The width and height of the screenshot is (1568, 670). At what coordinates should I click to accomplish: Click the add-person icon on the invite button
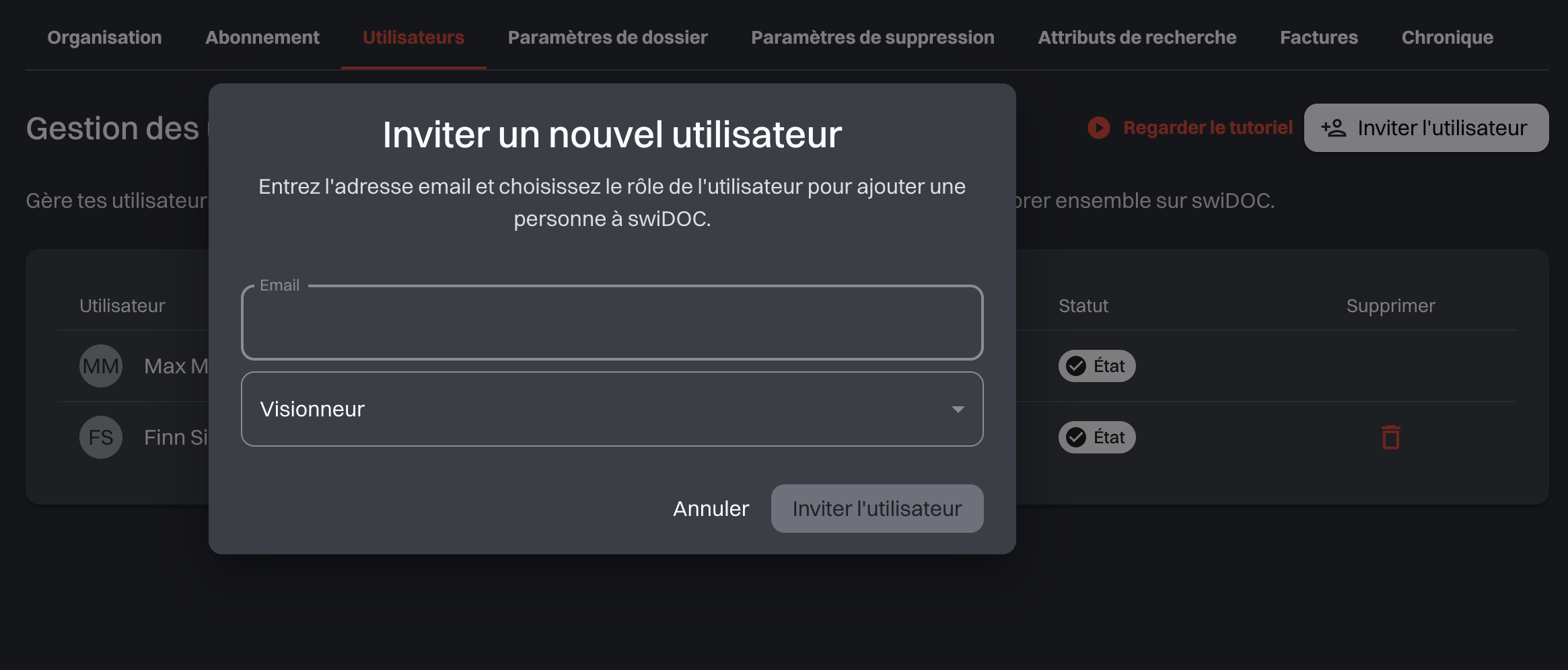tap(1333, 128)
